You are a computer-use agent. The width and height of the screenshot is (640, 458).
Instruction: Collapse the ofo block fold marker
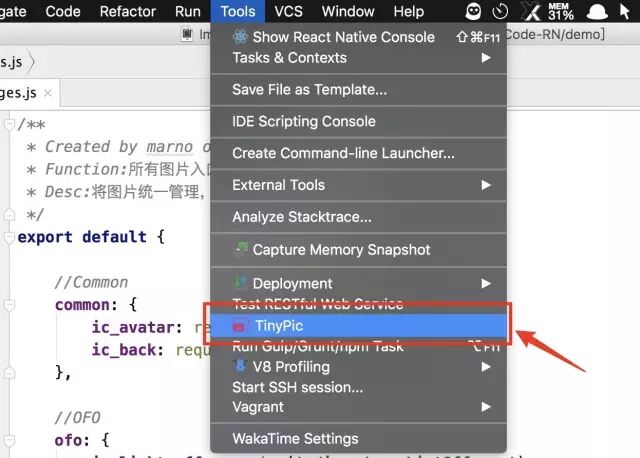(x=9, y=440)
